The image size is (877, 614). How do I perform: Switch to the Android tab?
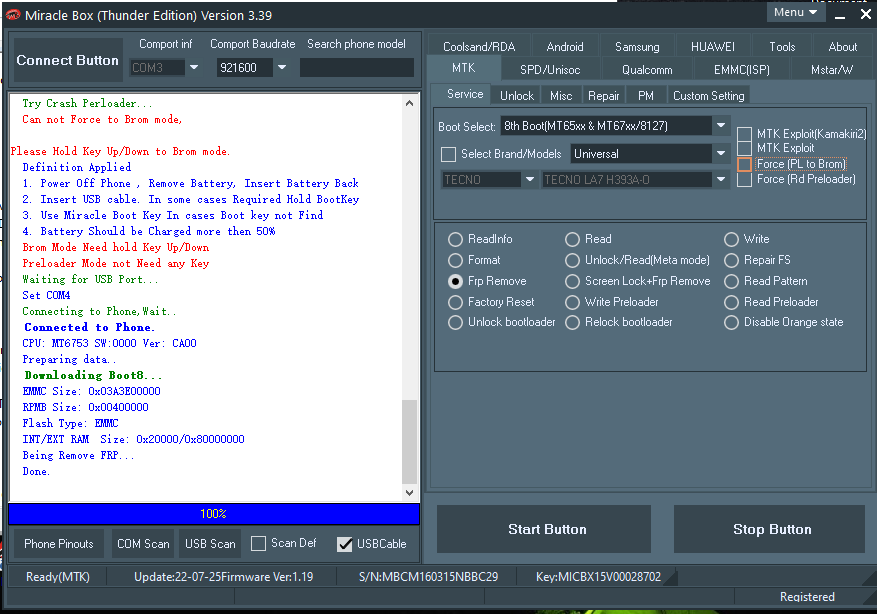coord(565,47)
